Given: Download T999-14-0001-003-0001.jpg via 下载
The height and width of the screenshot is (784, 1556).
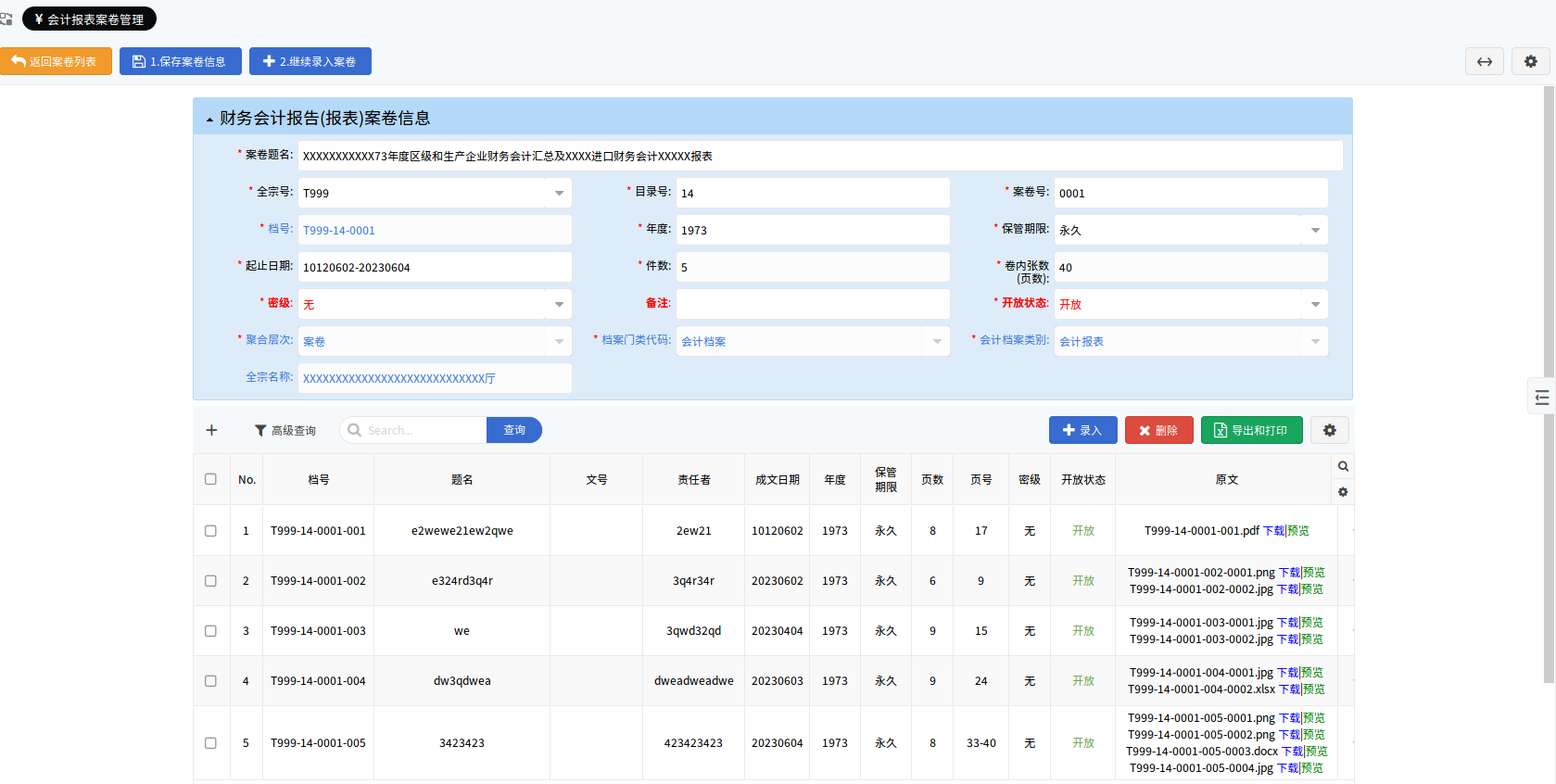Looking at the screenshot, I should pyautogui.click(x=1287, y=623).
